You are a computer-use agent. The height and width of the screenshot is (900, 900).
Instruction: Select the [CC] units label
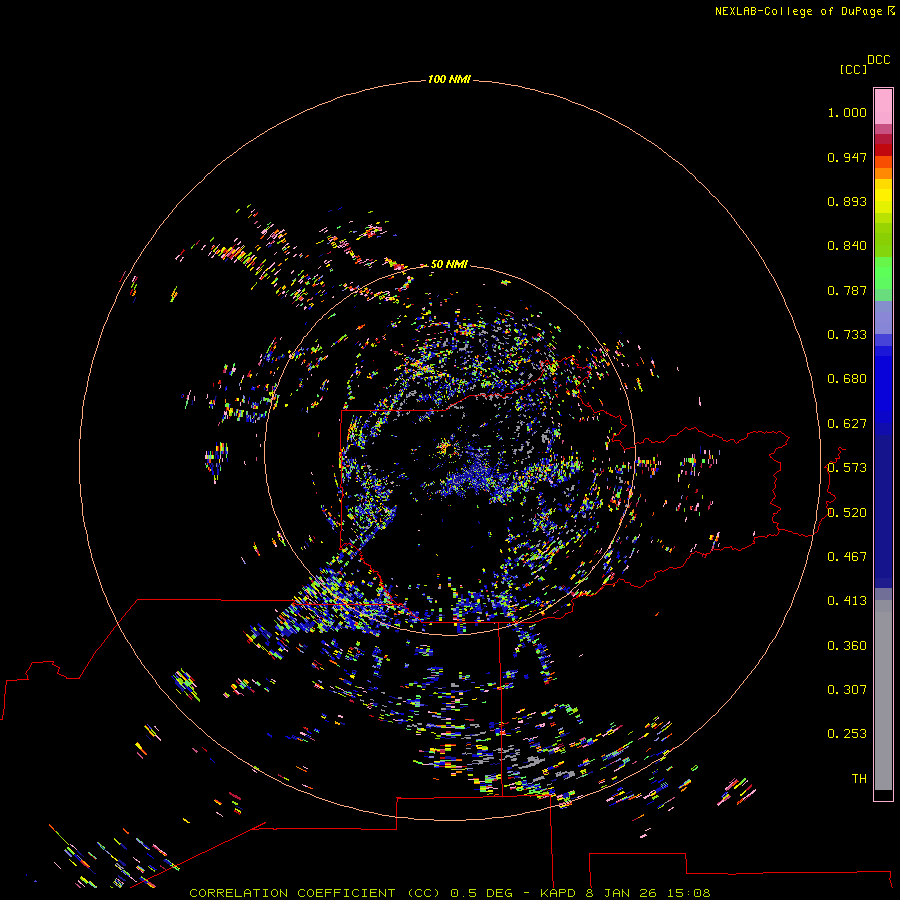click(853, 69)
